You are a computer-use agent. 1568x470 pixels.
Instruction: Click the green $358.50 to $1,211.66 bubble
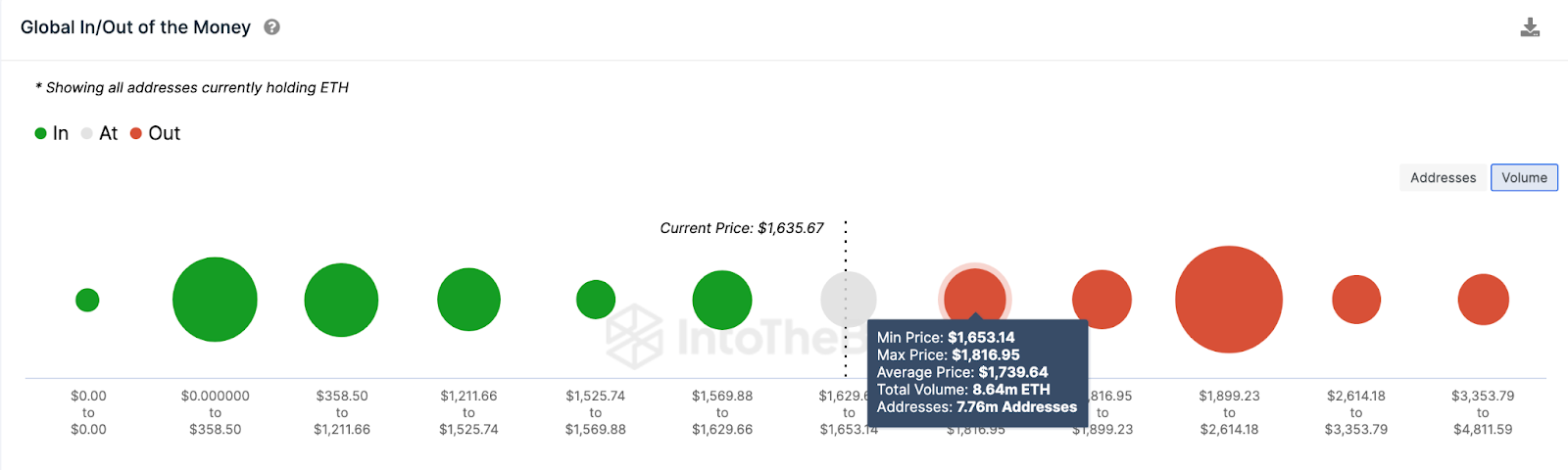[341, 300]
